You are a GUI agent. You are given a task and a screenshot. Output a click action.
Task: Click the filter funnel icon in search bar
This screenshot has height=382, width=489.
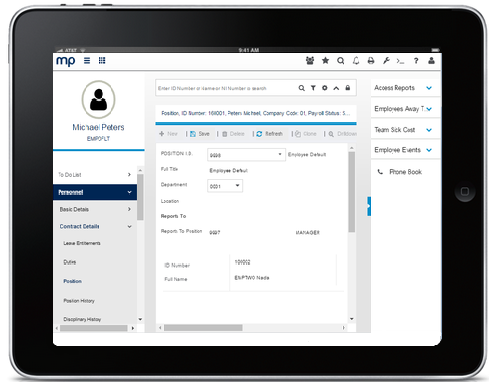(313, 88)
